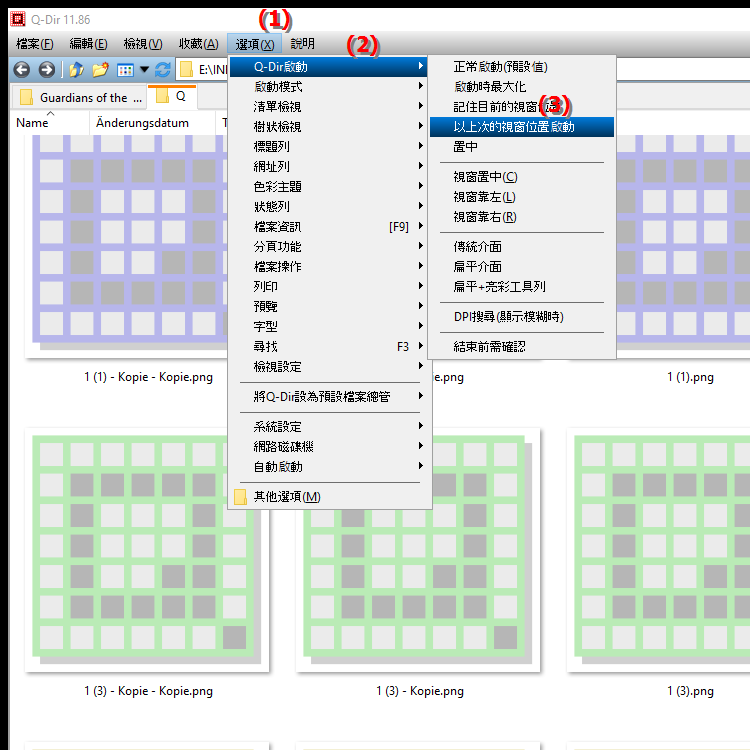Expand the 系統設定 submenu
The width and height of the screenshot is (750, 750).
coord(329,427)
